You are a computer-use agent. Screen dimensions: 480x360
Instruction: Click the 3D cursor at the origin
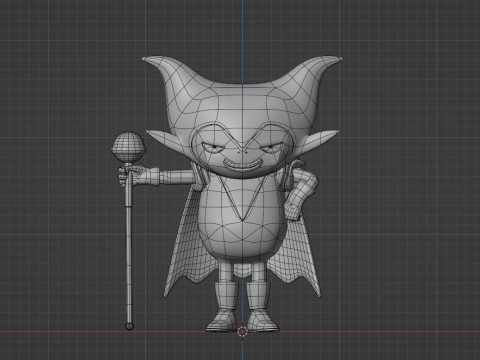[242, 332]
